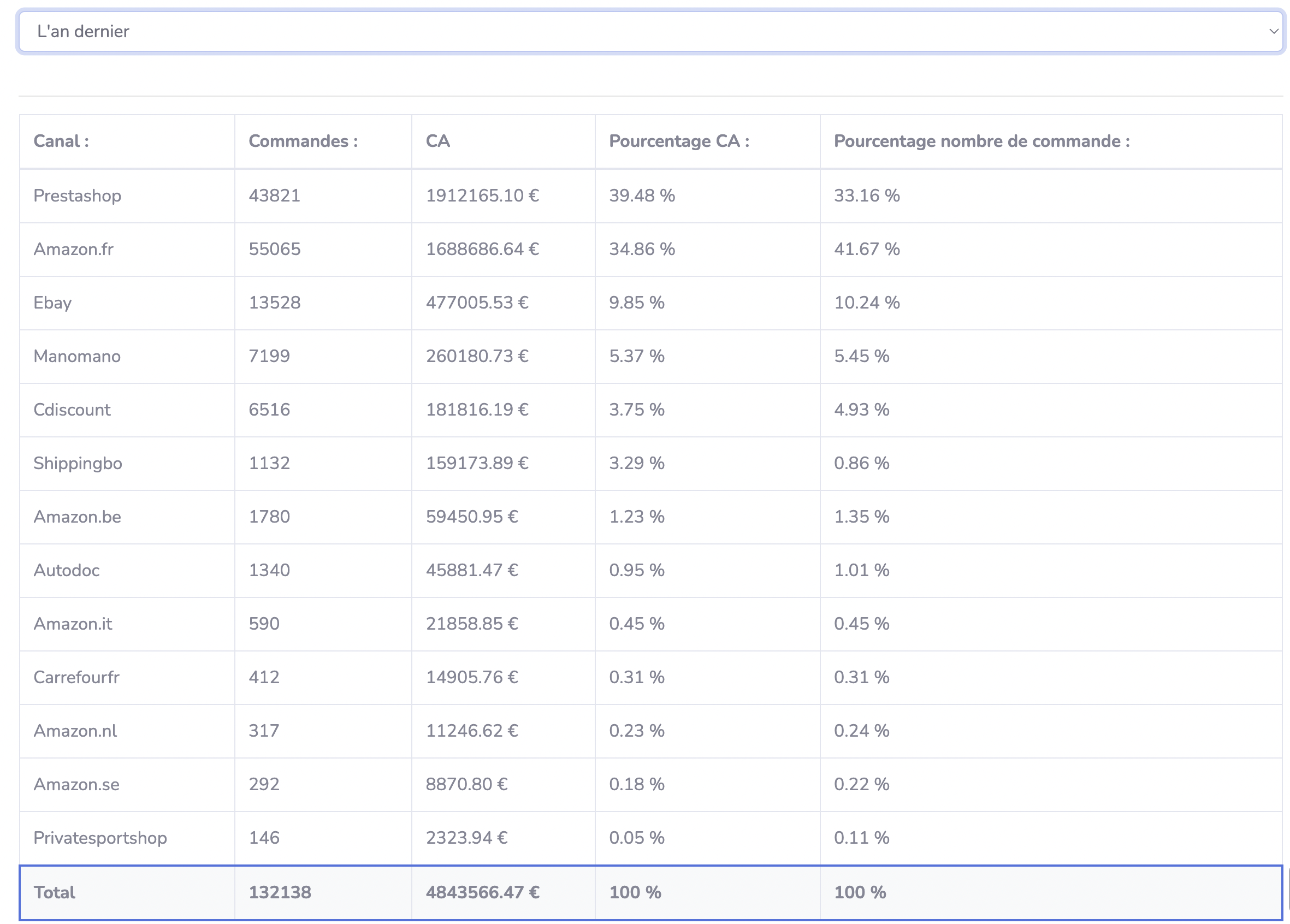This screenshot has height=924, width=1290.
Task: Click the Commandes column header
Action: coord(303,141)
